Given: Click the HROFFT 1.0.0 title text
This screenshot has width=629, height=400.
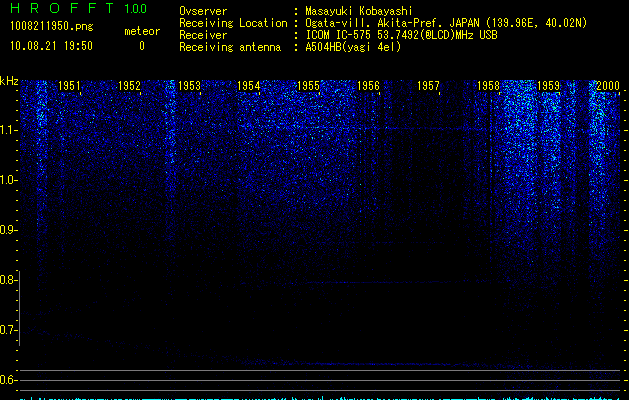Looking at the screenshot, I should (x=78, y=8).
